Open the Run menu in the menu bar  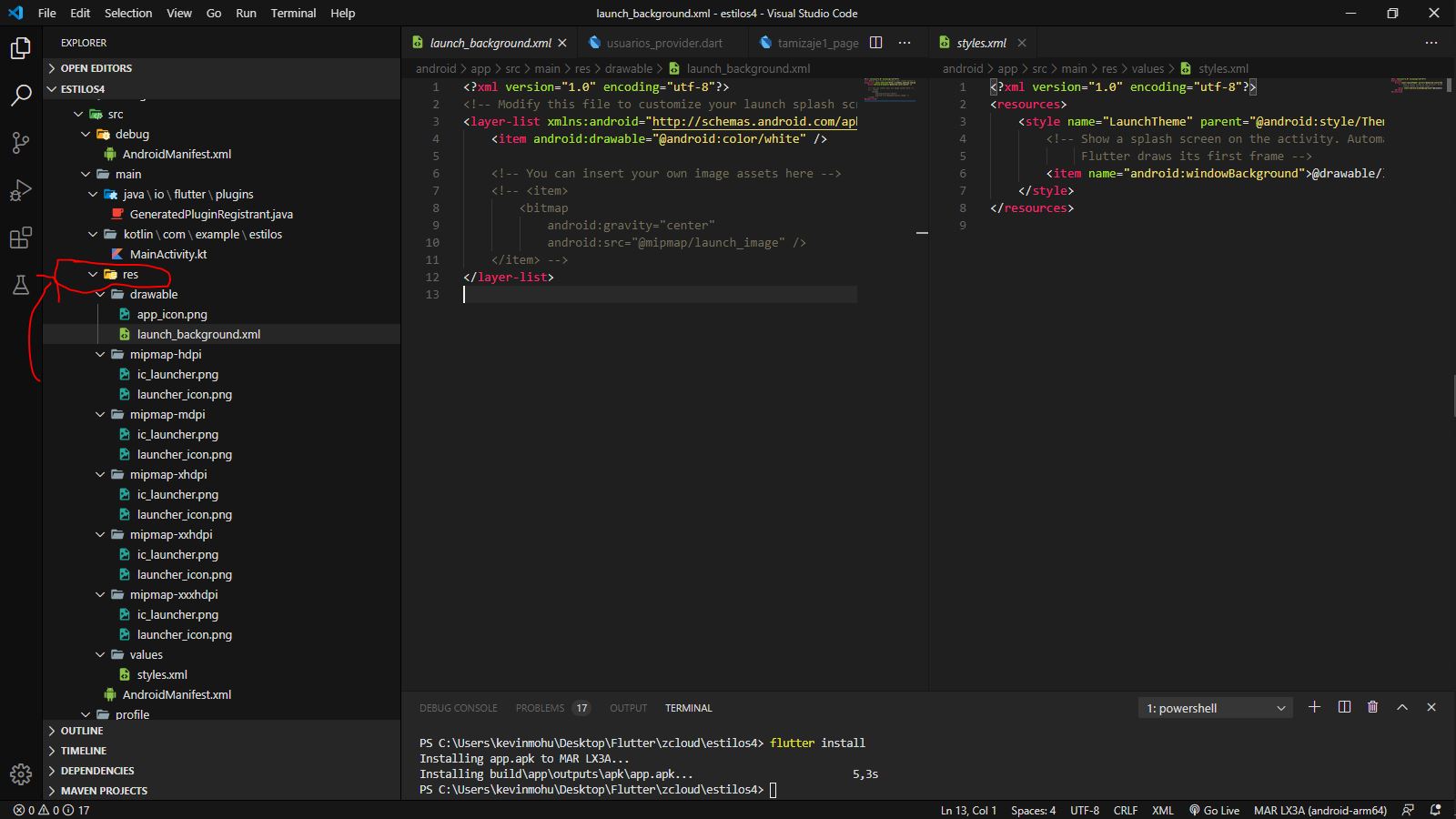[x=246, y=13]
